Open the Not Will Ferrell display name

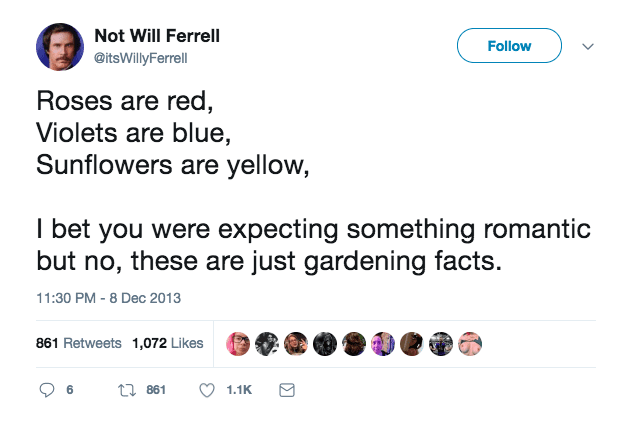click(157, 36)
